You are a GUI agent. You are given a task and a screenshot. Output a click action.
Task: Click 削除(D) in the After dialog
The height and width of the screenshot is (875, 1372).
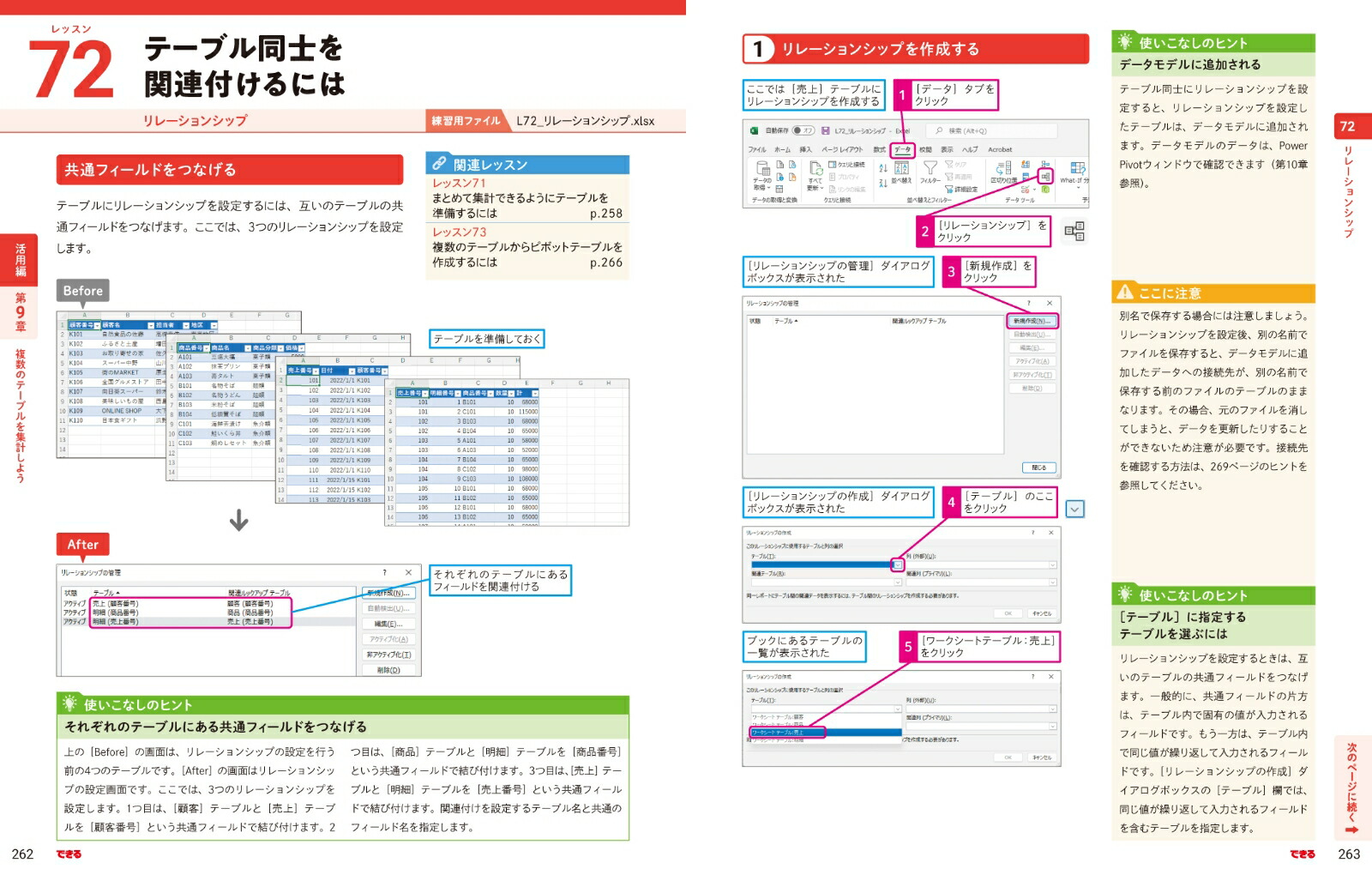click(388, 670)
